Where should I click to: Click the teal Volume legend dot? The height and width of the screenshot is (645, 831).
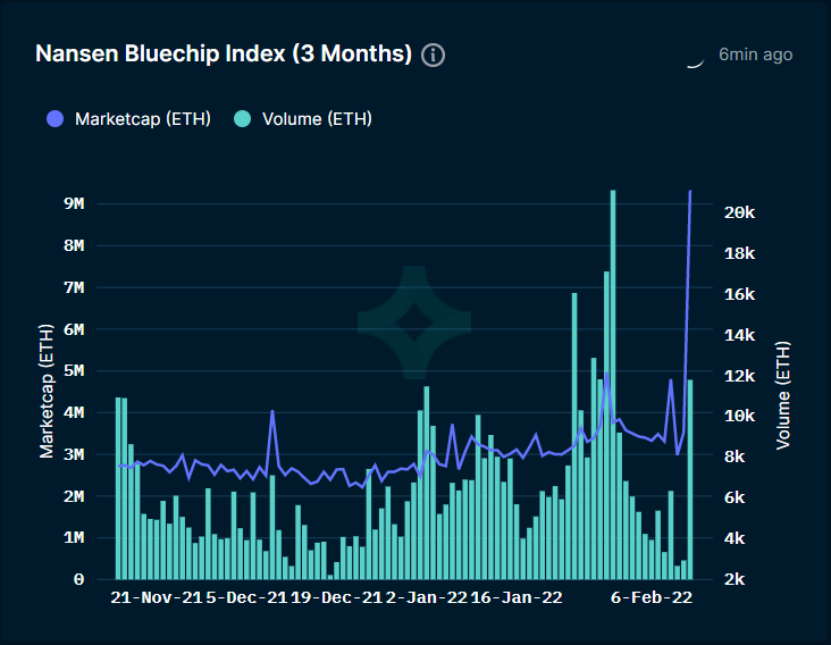point(242,119)
